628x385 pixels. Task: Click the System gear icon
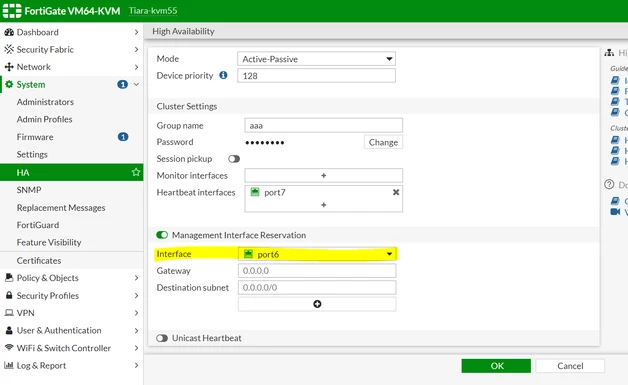coord(9,85)
